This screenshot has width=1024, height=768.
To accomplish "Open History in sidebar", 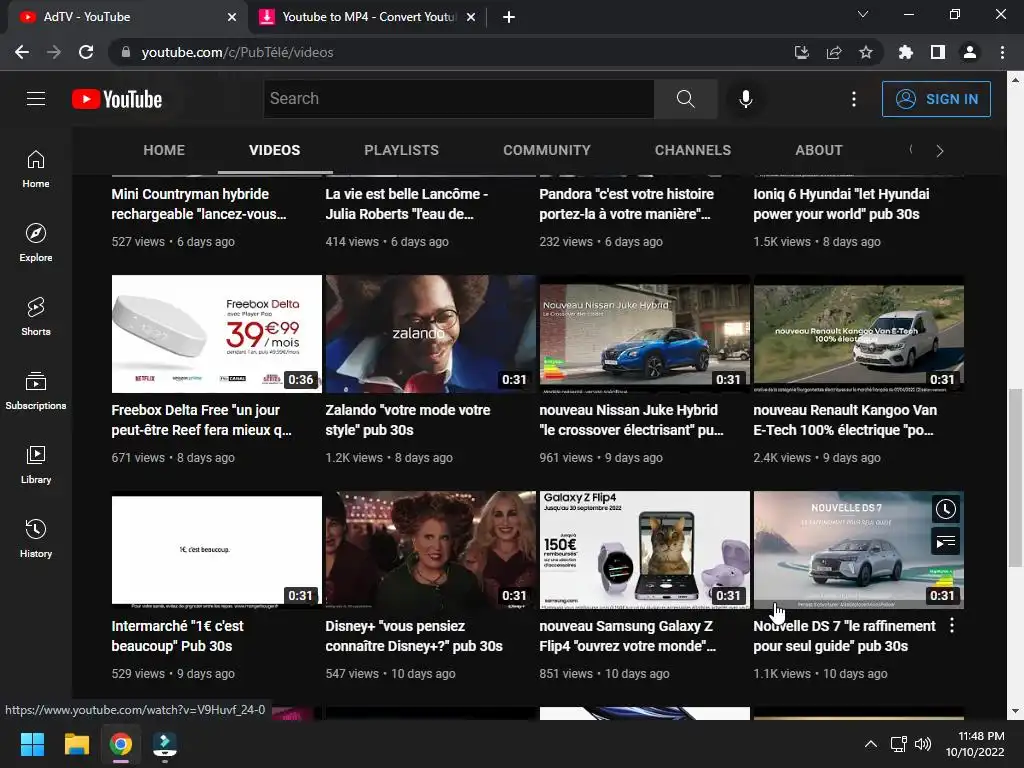I will (36, 538).
